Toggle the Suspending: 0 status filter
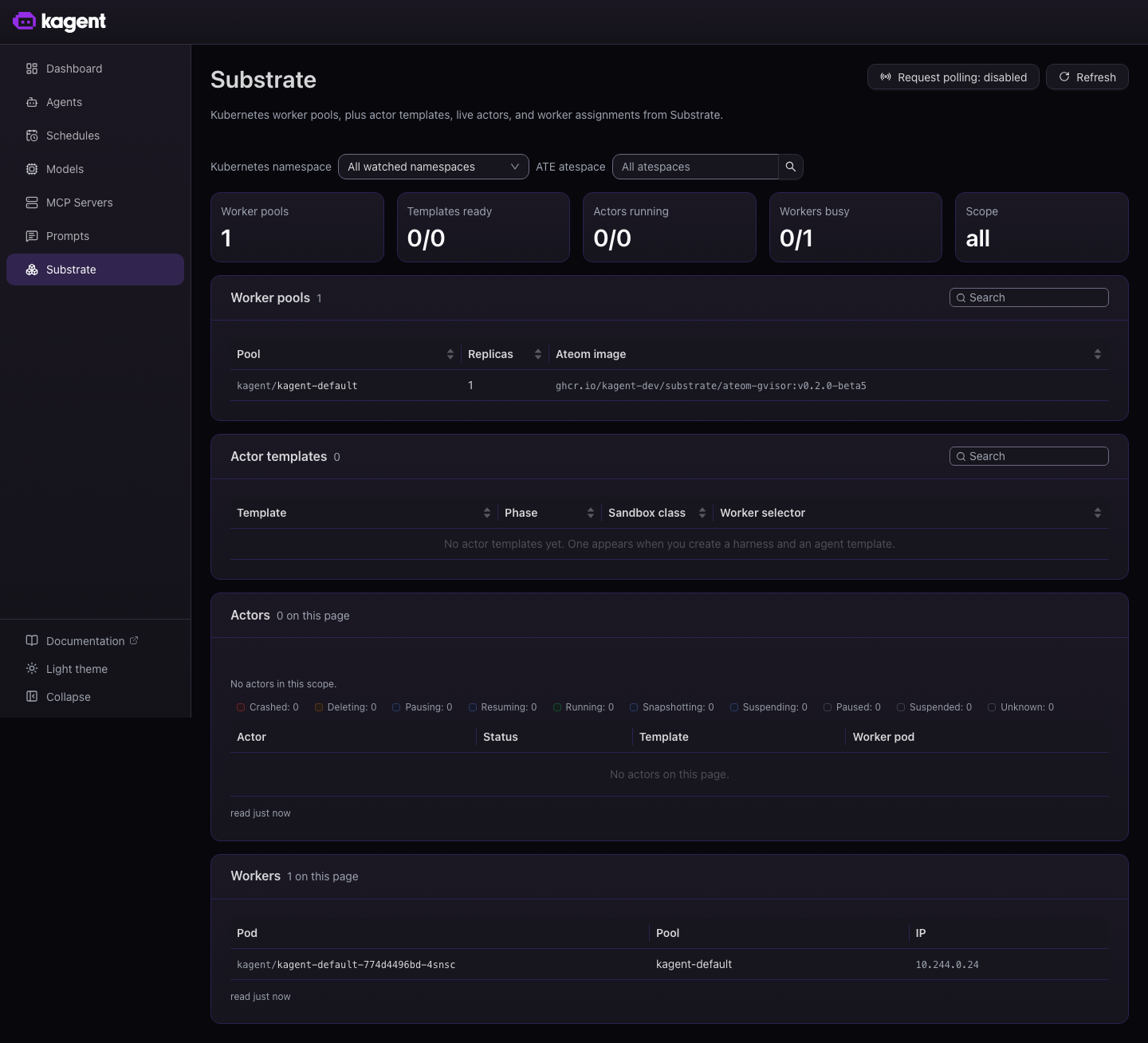The width and height of the screenshot is (1148, 1043). [x=769, y=707]
